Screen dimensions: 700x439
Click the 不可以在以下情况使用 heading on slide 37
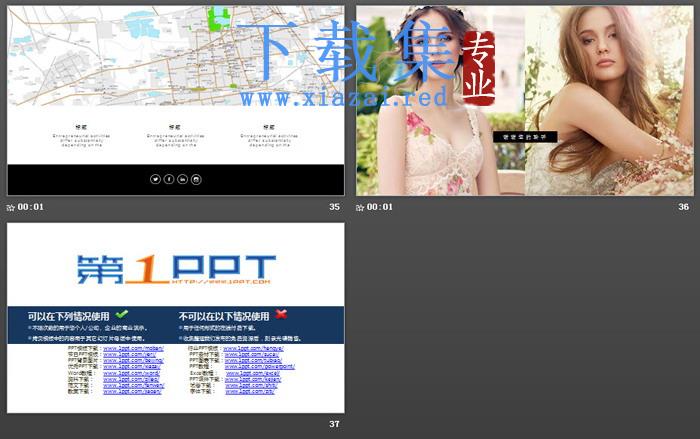(x=224, y=317)
